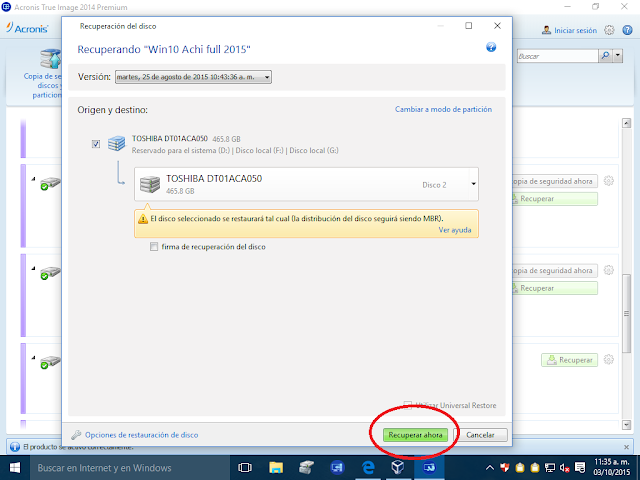Dismiss the product activation notification bar
Image resolution: width=640 pixels, height=480 pixels.
point(627,447)
